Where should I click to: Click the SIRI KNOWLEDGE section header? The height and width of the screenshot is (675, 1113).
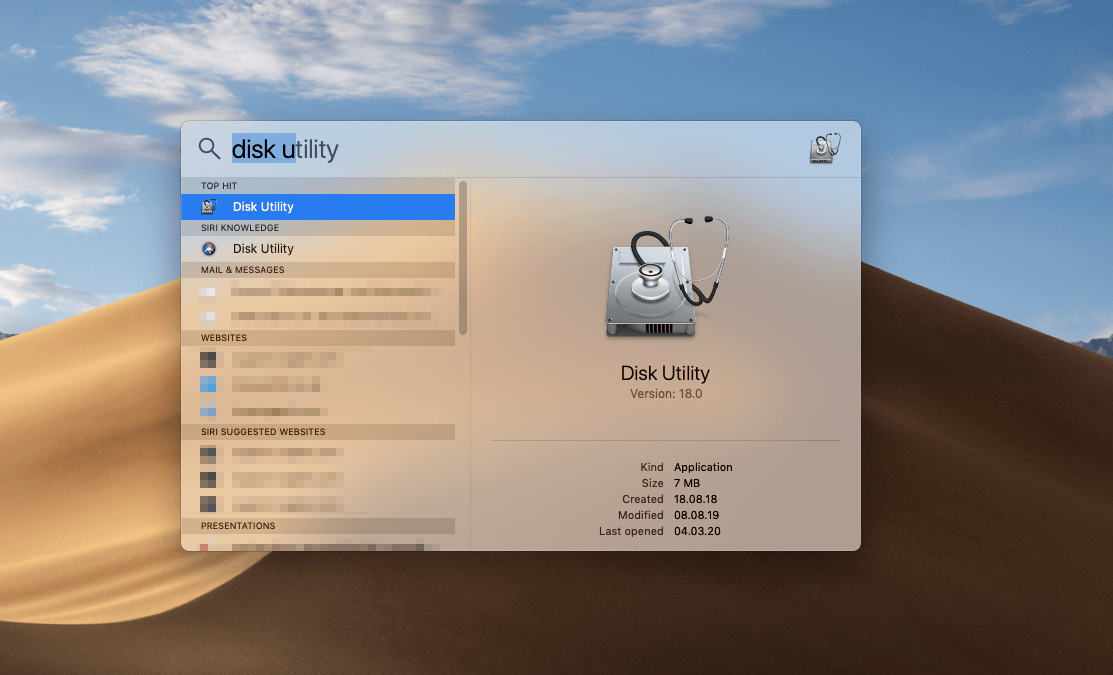click(x=318, y=228)
